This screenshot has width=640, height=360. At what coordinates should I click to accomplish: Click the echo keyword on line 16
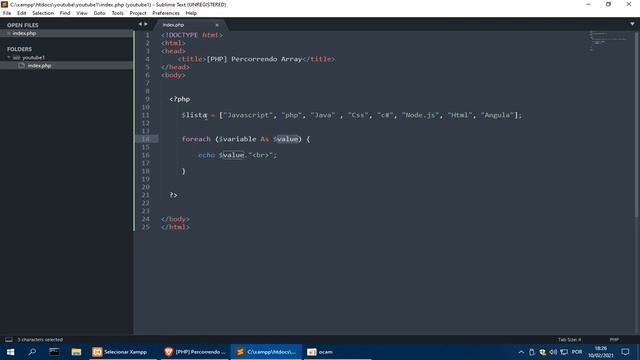coord(207,155)
